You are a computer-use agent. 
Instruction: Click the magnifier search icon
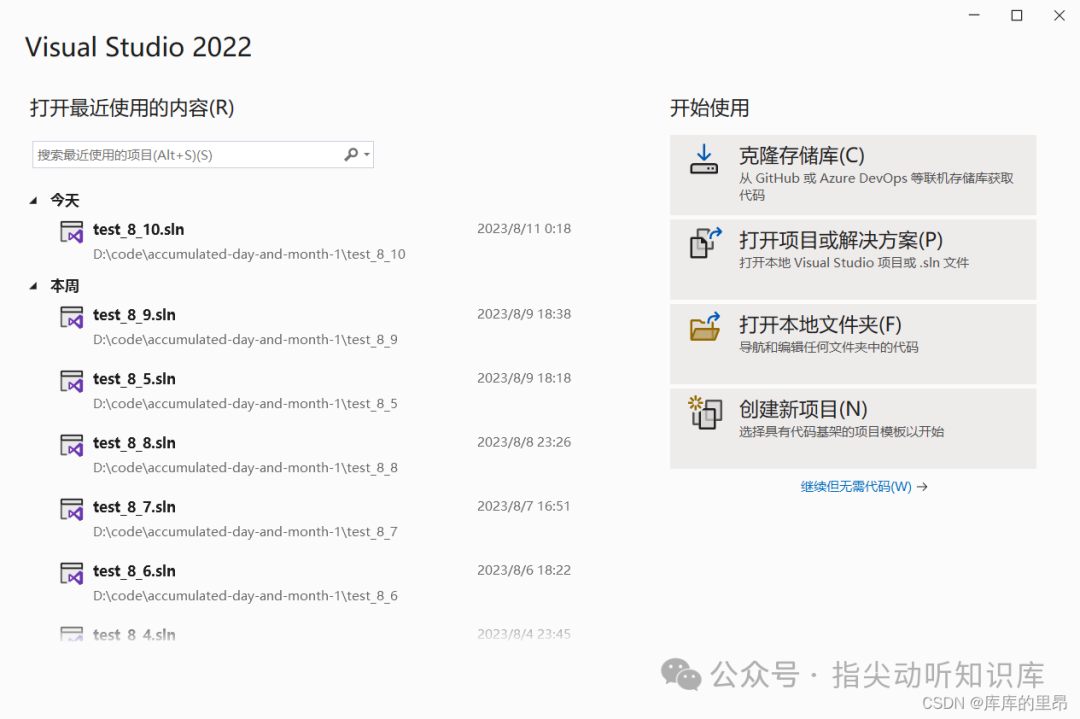(x=351, y=154)
